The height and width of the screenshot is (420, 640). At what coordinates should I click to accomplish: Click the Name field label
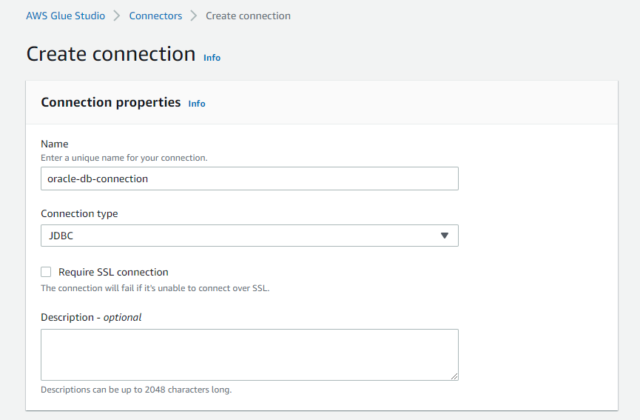coord(54,144)
